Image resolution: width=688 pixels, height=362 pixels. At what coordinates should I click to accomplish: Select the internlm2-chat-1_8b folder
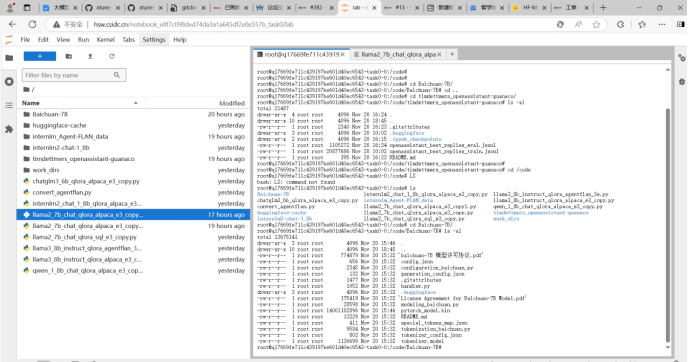tap(133, 148)
